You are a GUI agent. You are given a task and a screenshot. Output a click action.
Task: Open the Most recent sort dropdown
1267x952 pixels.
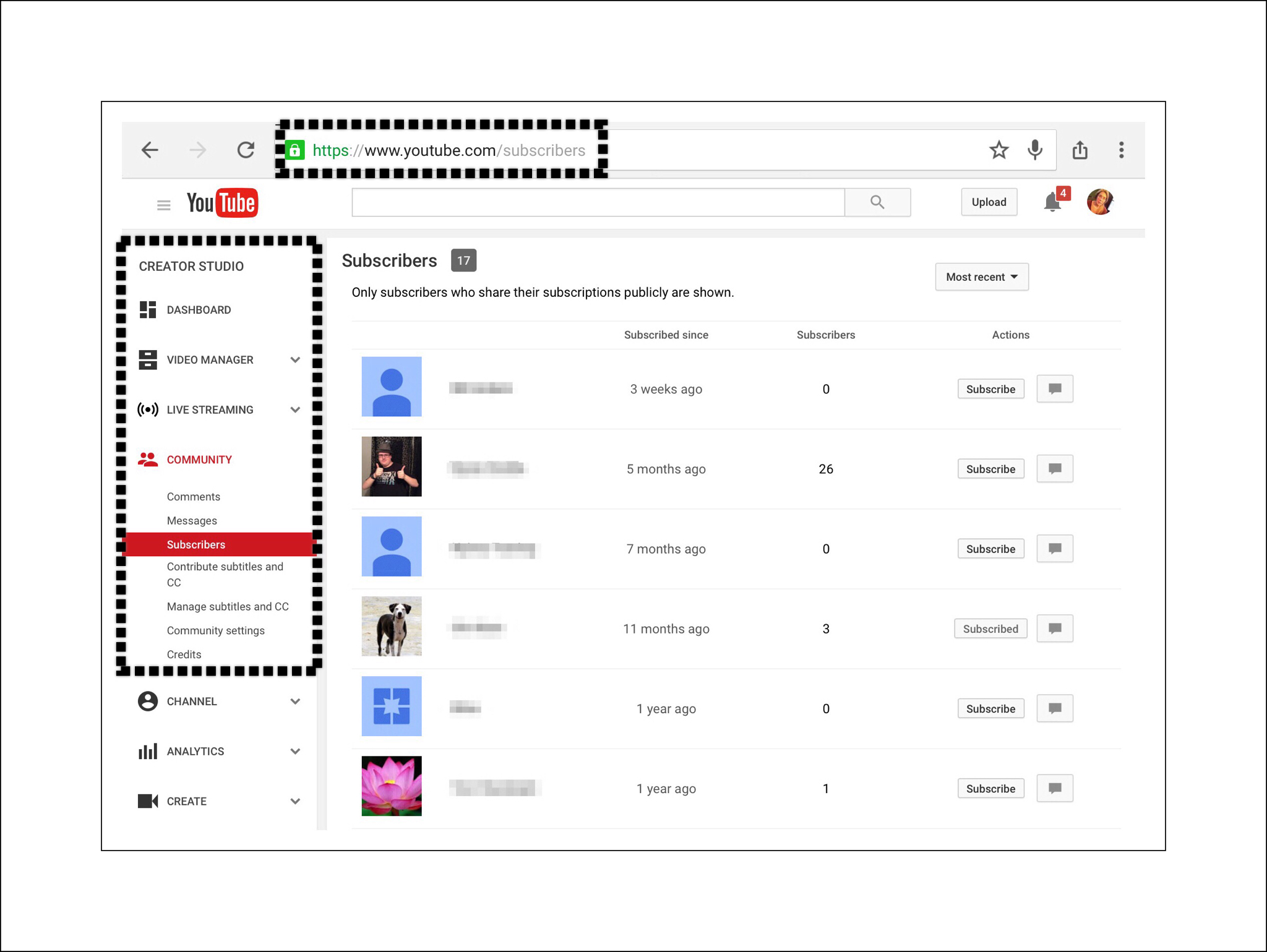982,277
